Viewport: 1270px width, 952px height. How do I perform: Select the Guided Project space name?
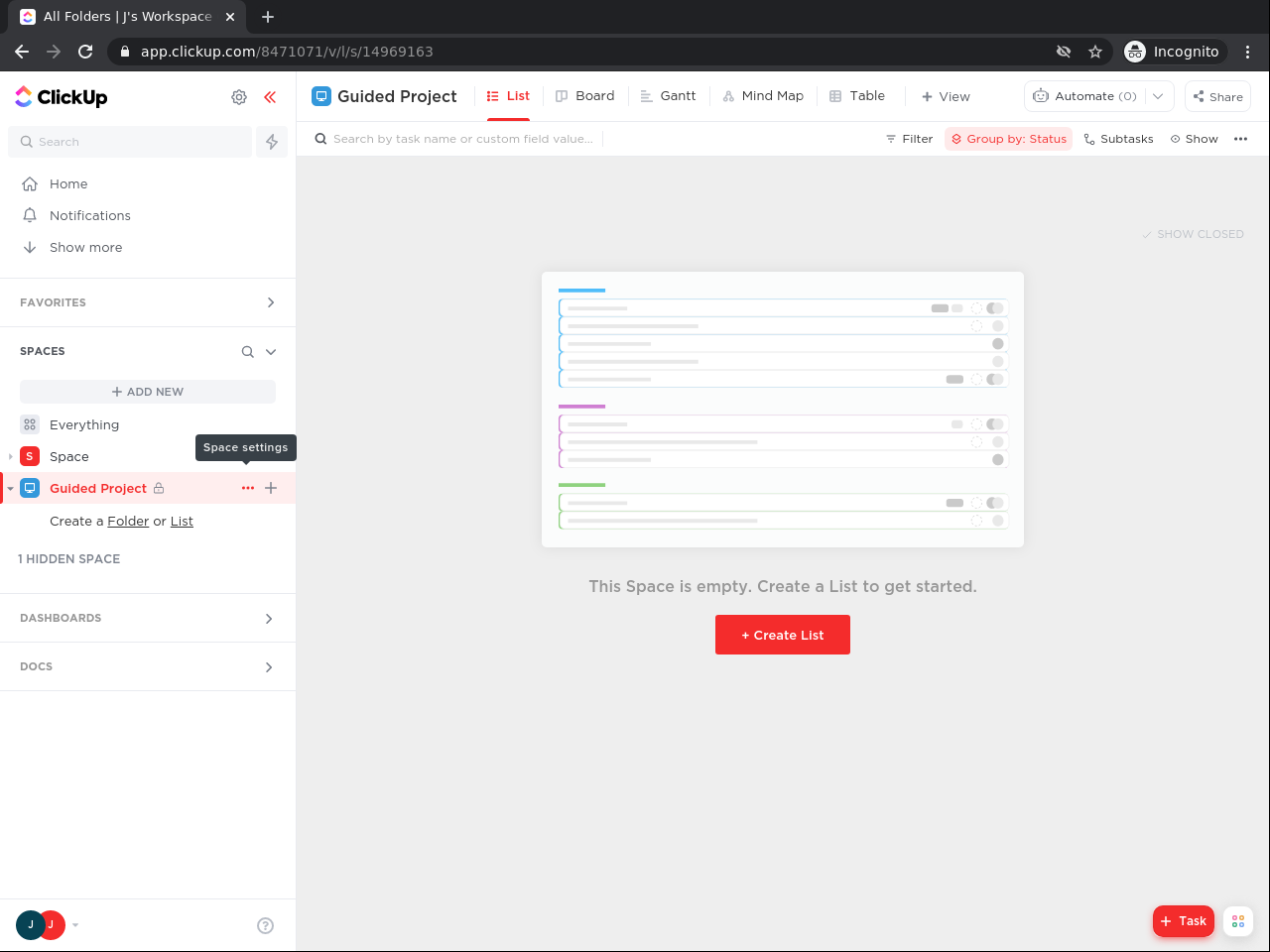coord(98,488)
